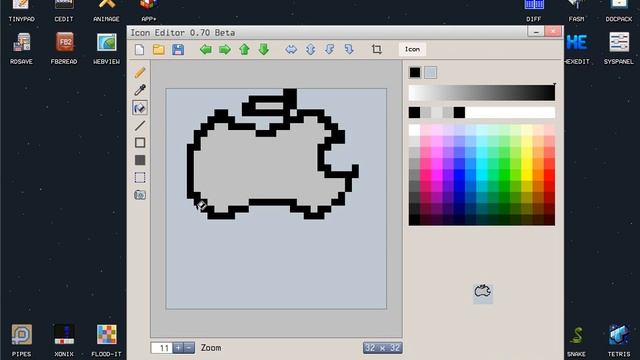Select the outlined rectangle tool
The width and height of the screenshot is (640, 360).
[x=140, y=142]
